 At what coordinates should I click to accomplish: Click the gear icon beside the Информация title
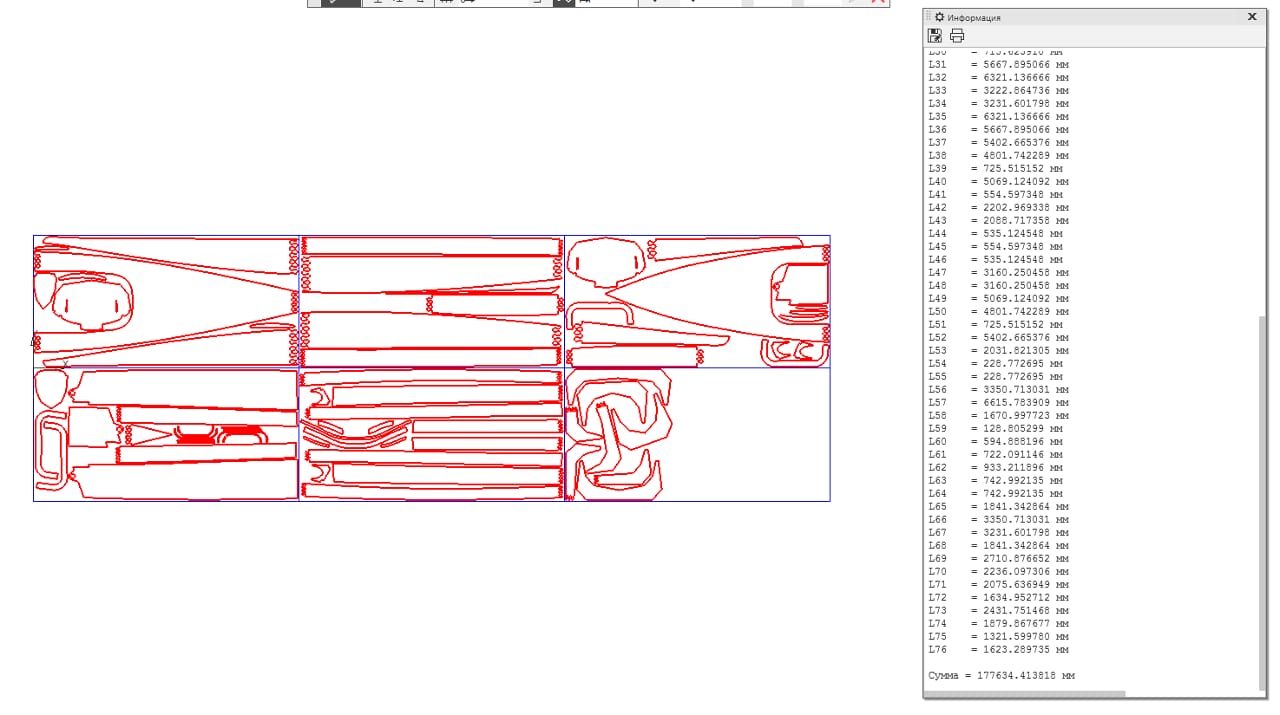click(x=939, y=17)
